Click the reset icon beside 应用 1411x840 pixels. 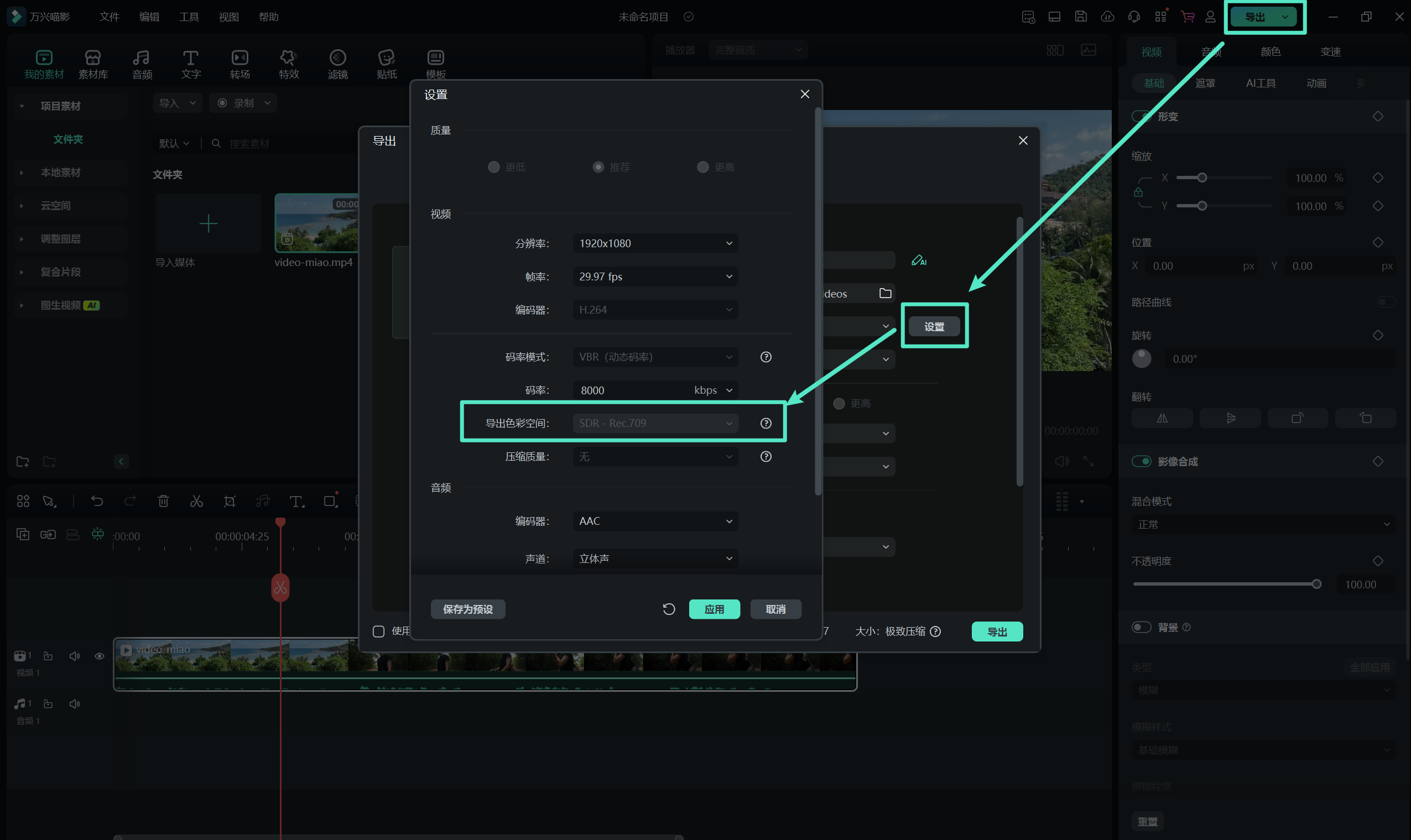tap(668, 609)
